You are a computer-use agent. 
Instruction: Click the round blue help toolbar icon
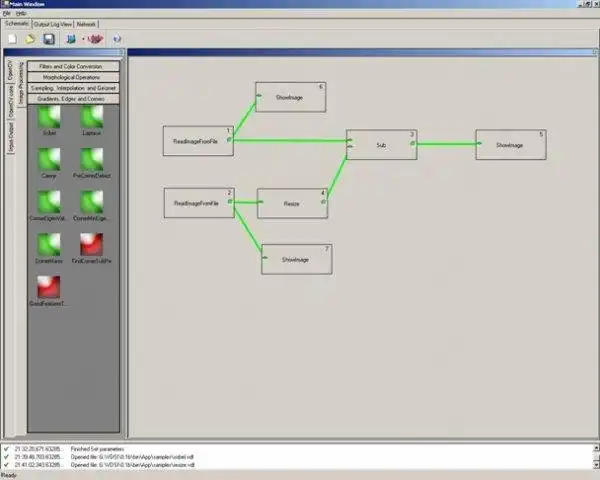click(117, 39)
